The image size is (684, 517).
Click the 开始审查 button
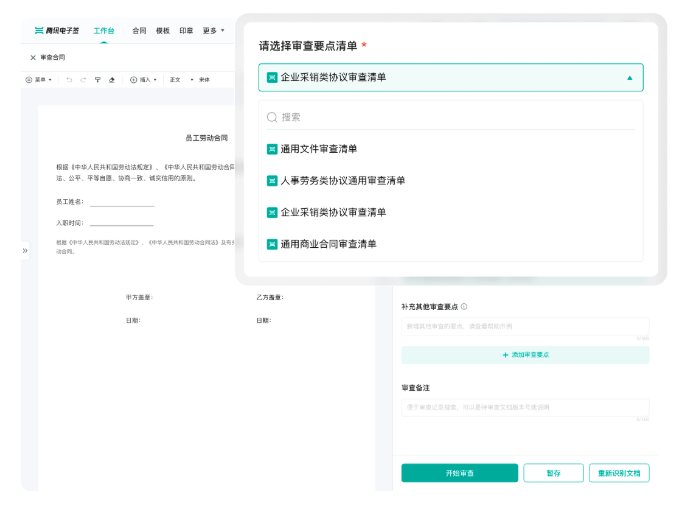tap(460, 473)
